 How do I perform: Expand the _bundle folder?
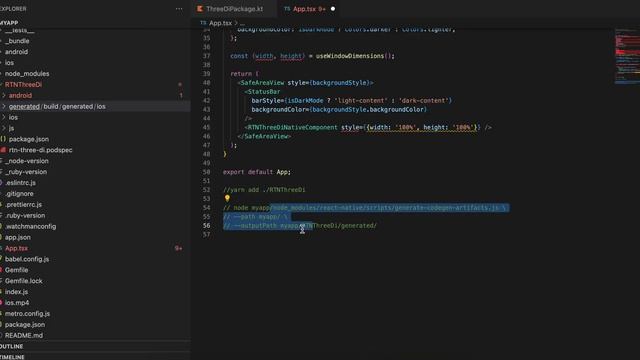[x=17, y=41]
